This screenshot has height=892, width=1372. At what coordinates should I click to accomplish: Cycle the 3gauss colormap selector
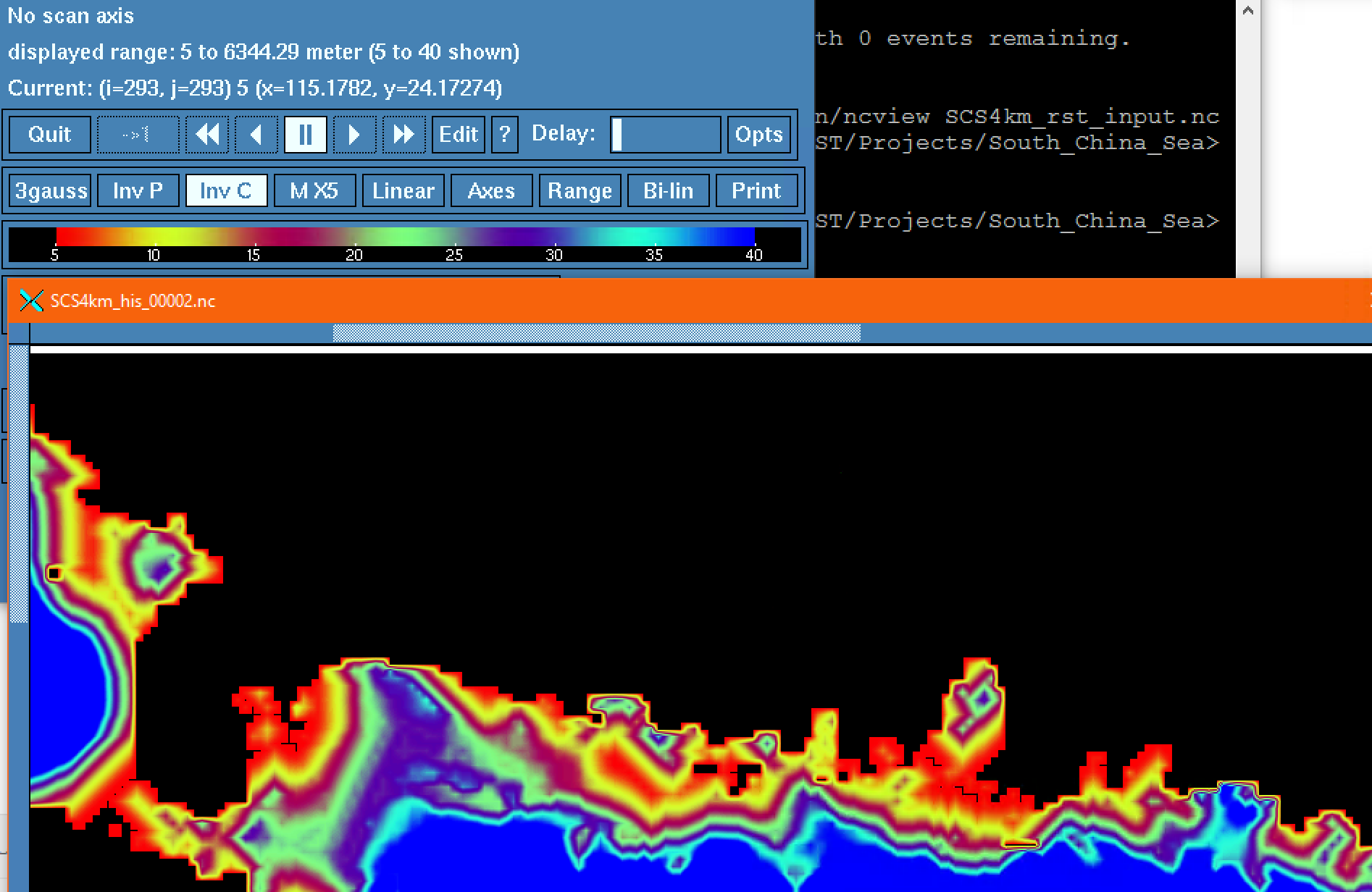50,190
